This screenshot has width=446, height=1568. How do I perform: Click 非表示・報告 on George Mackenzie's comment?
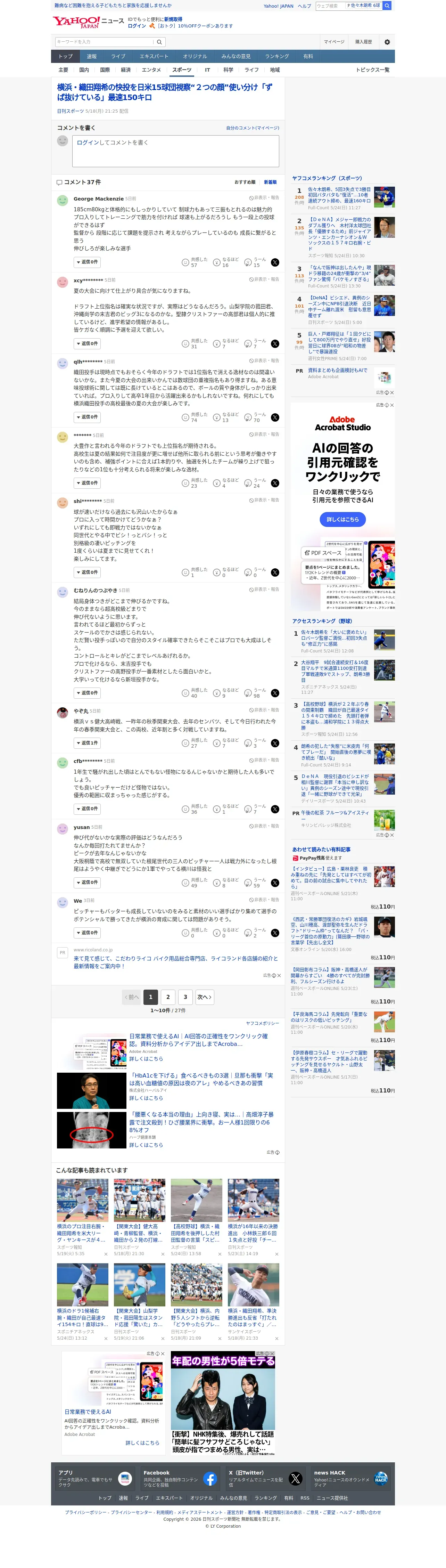click(x=264, y=198)
